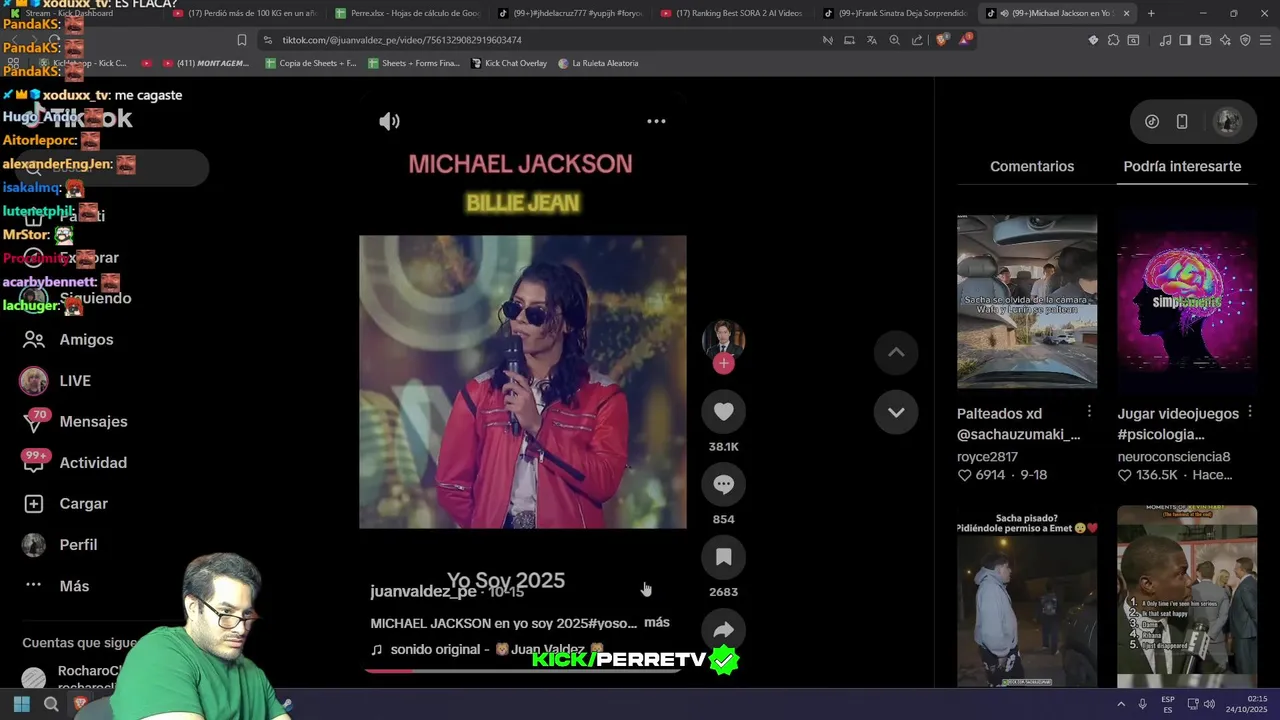Image resolution: width=1280 pixels, height=720 pixels.
Task: Follow creator using the red plus badge
Action: [x=723, y=364]
